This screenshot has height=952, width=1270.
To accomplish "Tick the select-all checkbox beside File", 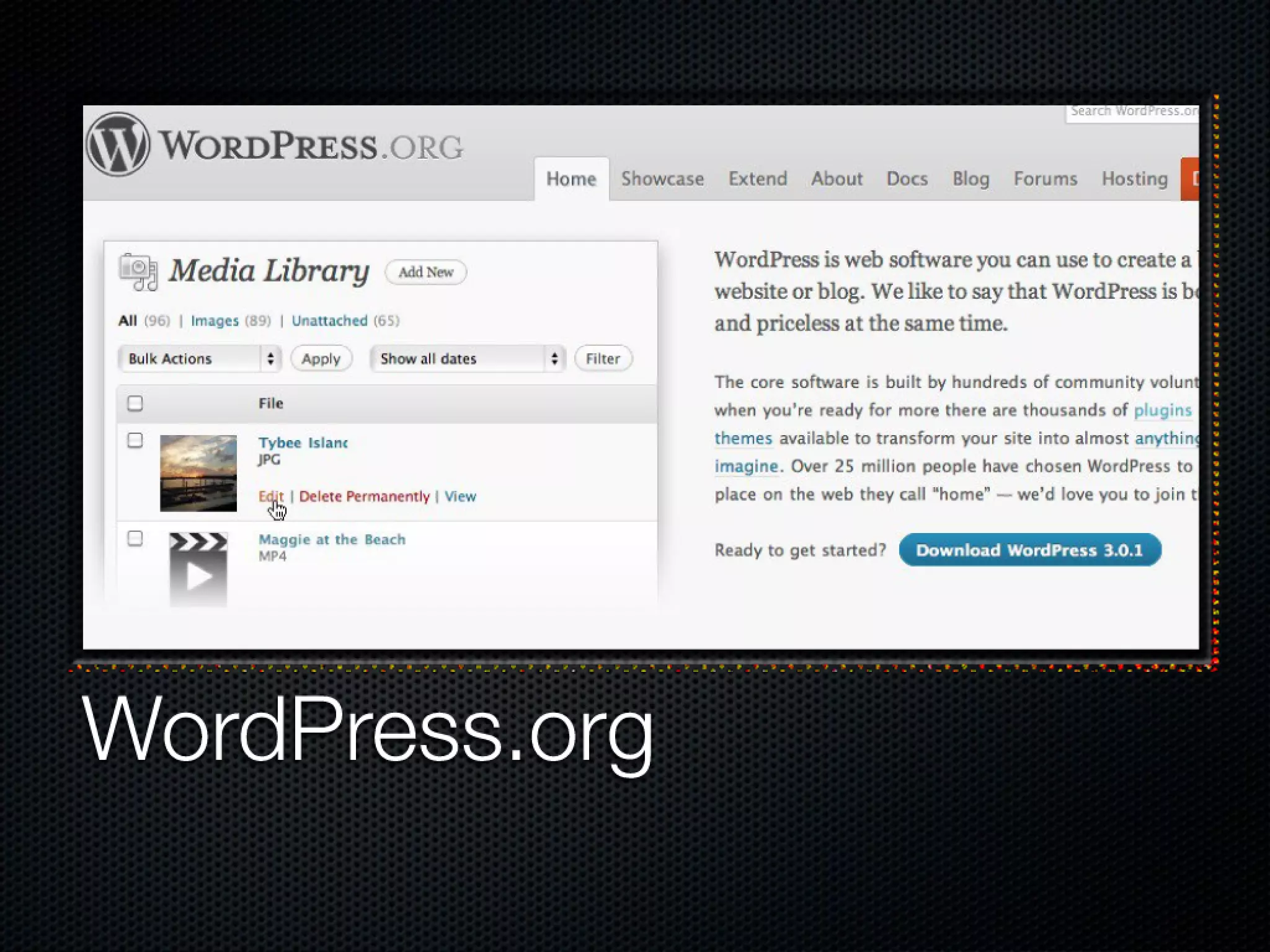I will click(135, 403).
